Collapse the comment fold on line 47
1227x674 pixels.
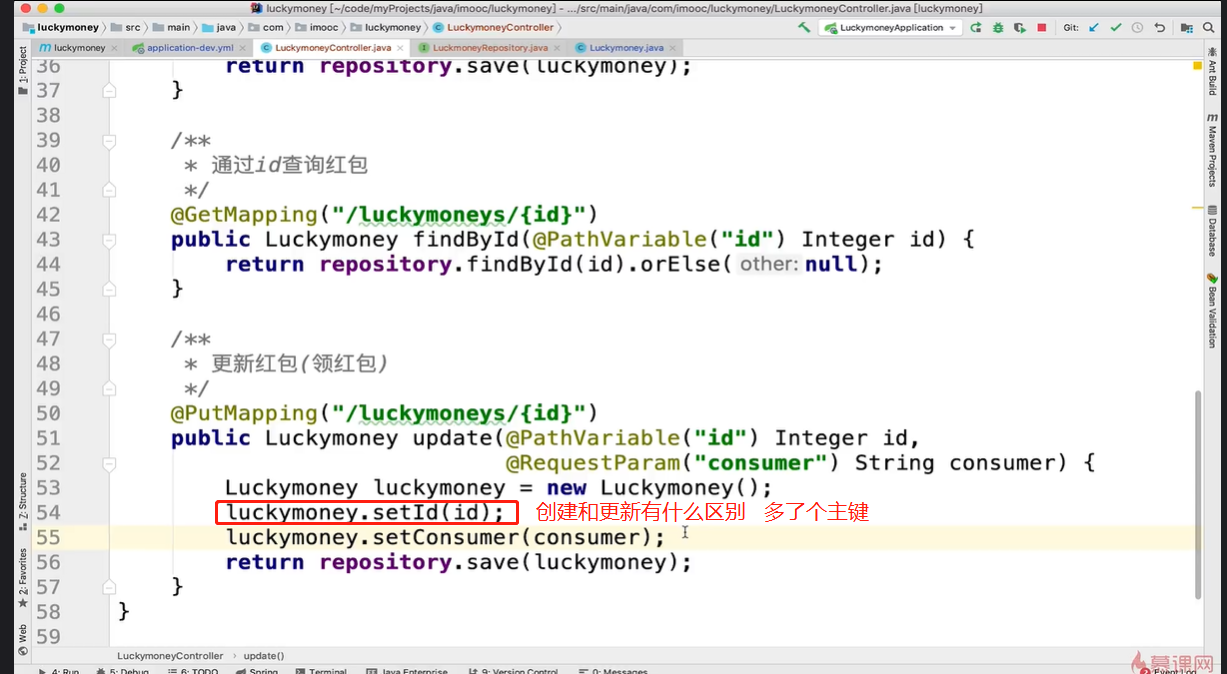109,339
